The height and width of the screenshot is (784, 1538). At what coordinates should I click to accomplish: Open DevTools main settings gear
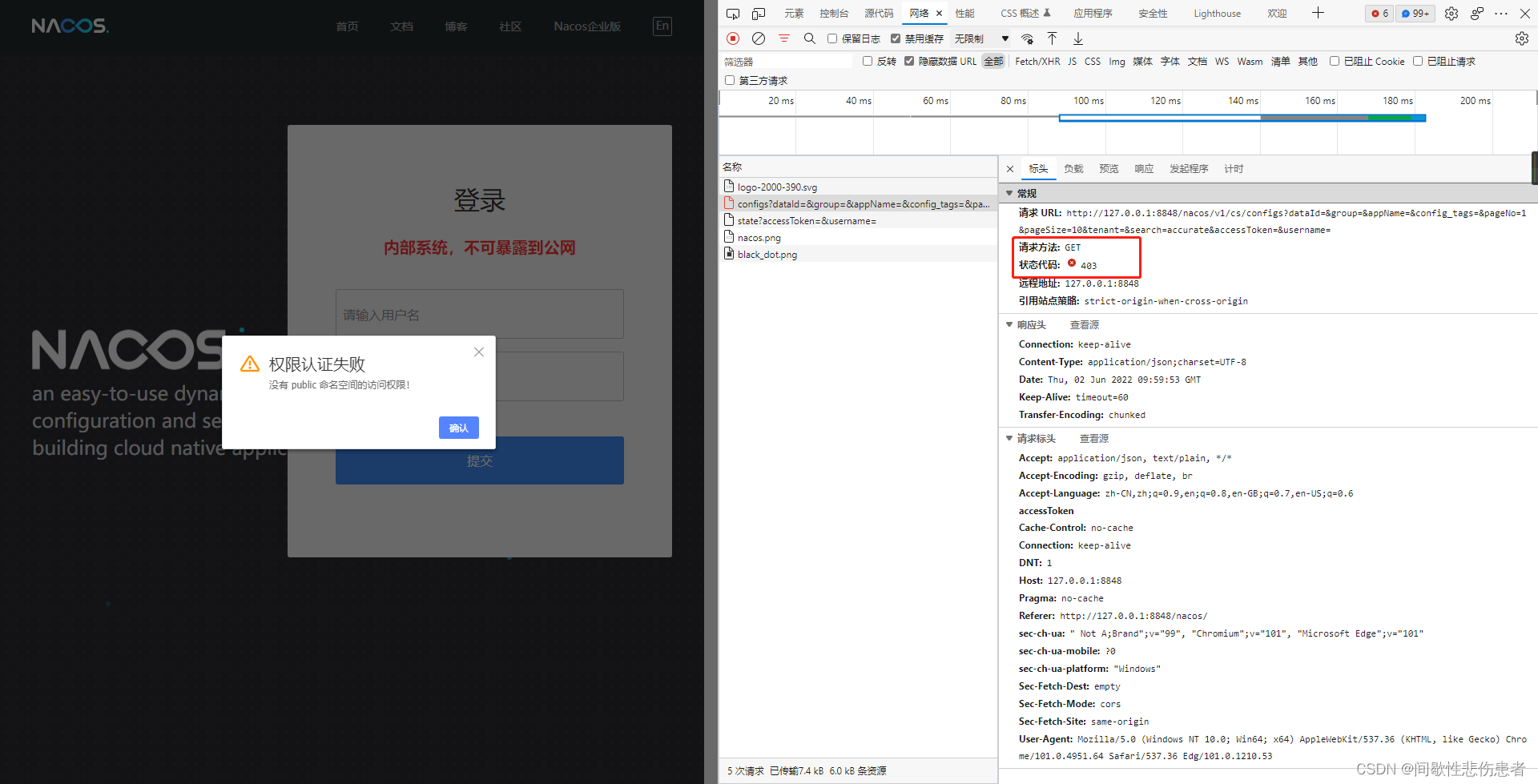point(1451,14)
